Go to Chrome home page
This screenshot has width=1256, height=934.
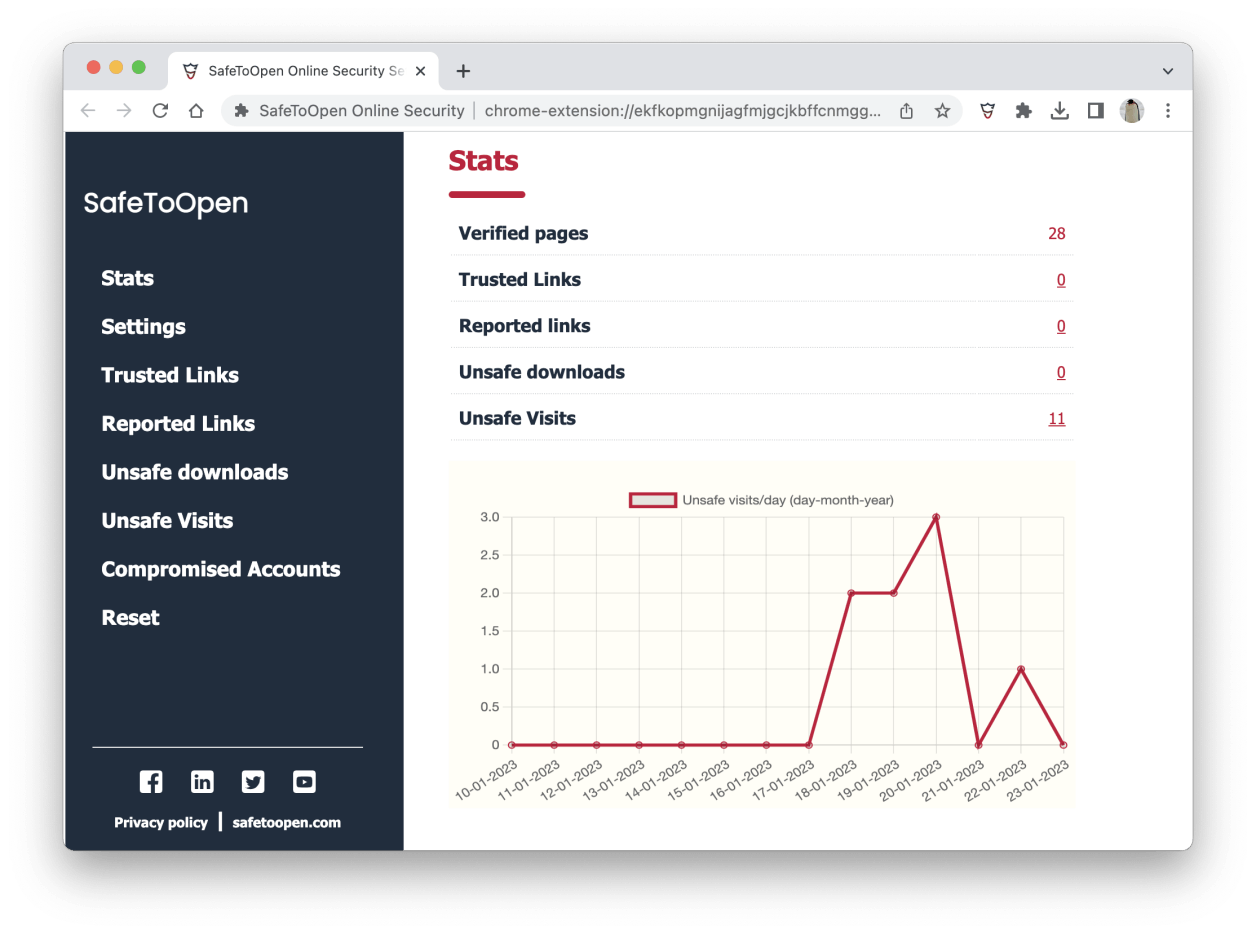pos(196,111)
